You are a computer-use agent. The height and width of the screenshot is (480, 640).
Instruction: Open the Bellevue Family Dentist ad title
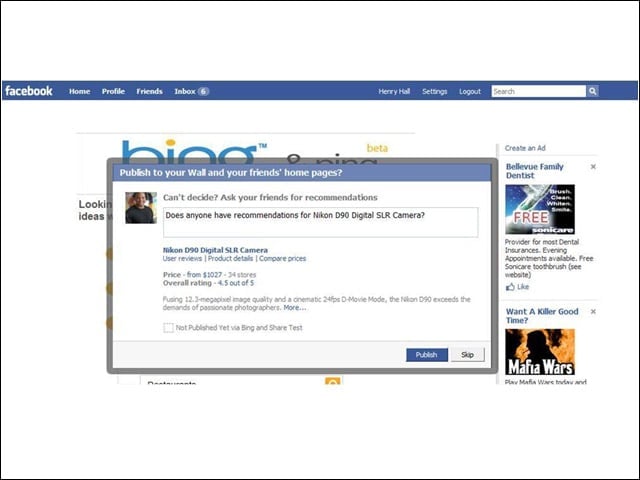[535, 171]
